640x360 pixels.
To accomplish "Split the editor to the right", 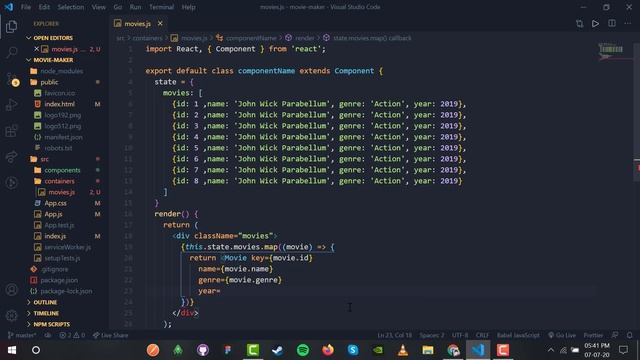I will (612, 24).
